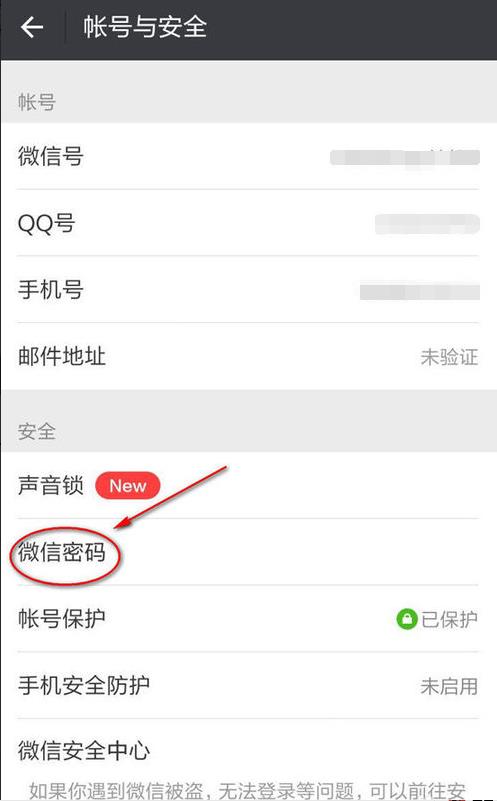The width and height of the screenshot is (497, 801).
Task: Tap the blurred QQ number value
Action: tap(428, 224)
